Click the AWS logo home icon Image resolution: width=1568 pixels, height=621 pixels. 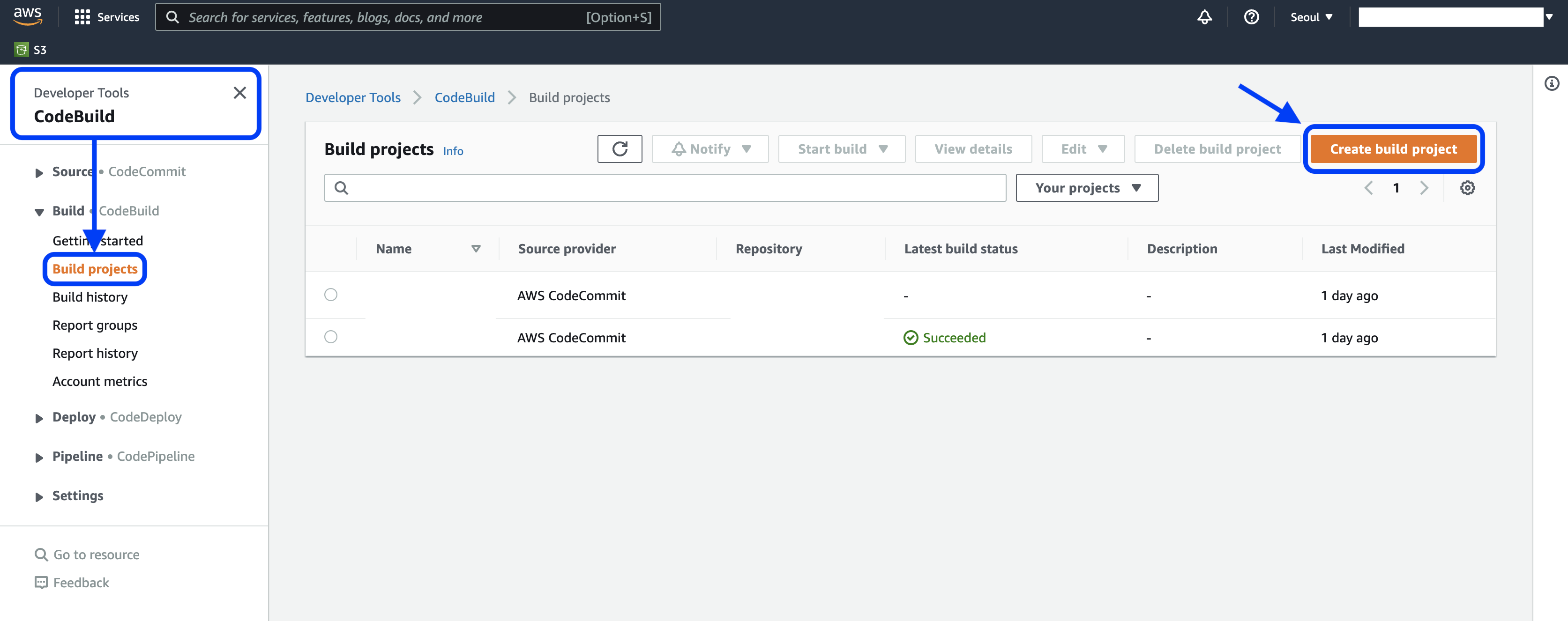point(28,16)
